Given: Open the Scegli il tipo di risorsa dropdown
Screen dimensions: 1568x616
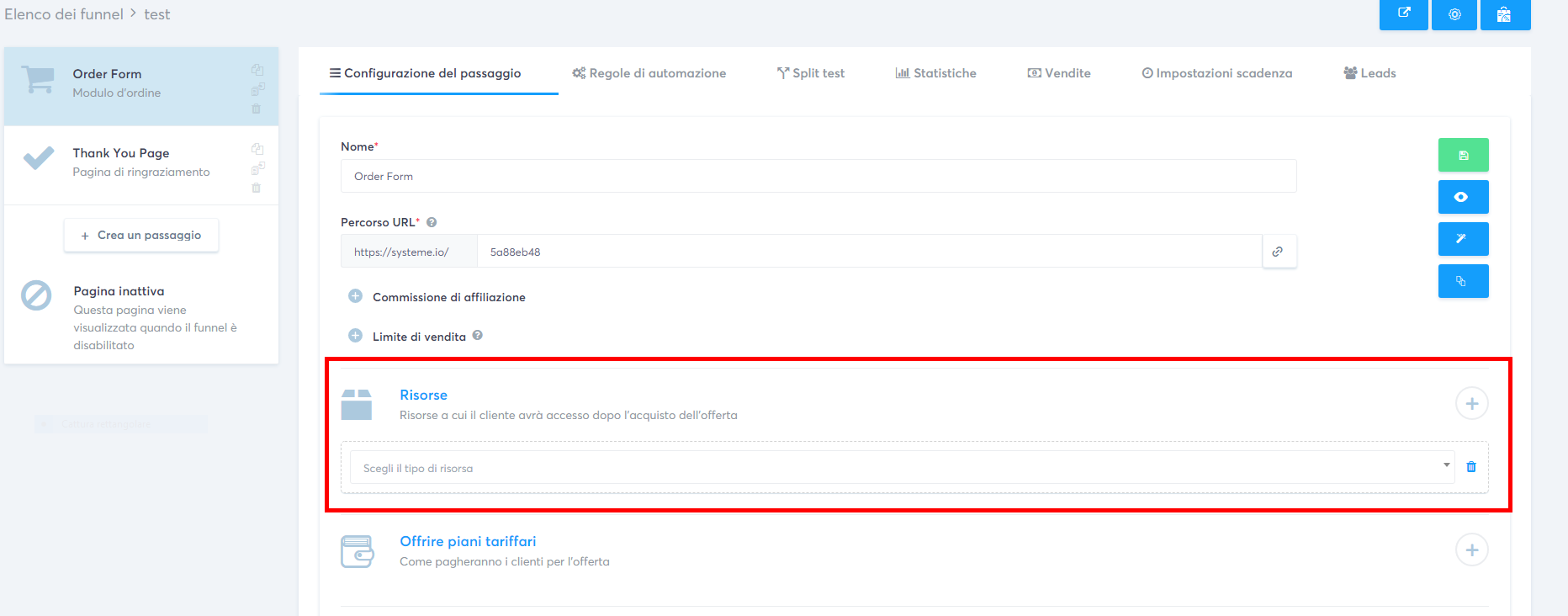Looking at the screenshot, I should (903, 467).
